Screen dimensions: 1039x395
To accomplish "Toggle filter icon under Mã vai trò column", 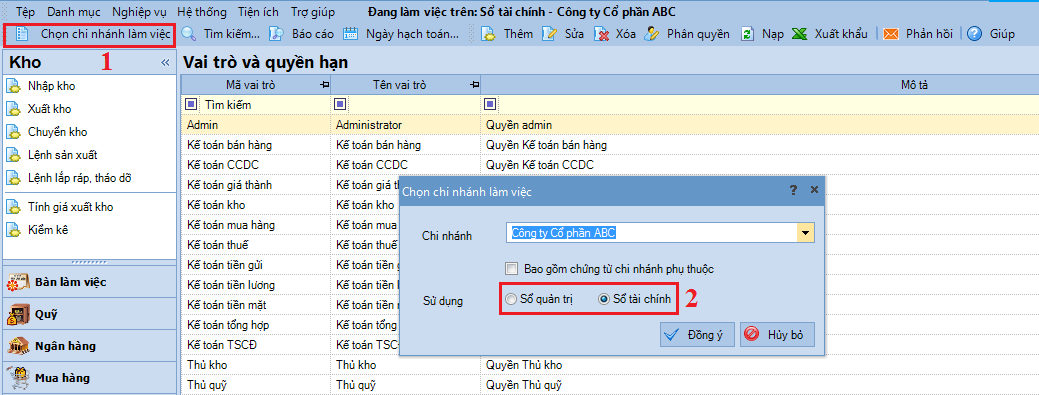I will point(191,104).
